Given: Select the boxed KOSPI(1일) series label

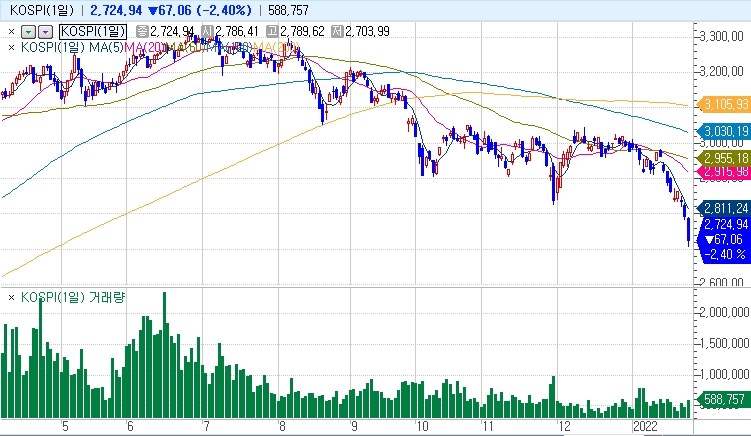Looking at the screenshot, I should pos(93,32).
